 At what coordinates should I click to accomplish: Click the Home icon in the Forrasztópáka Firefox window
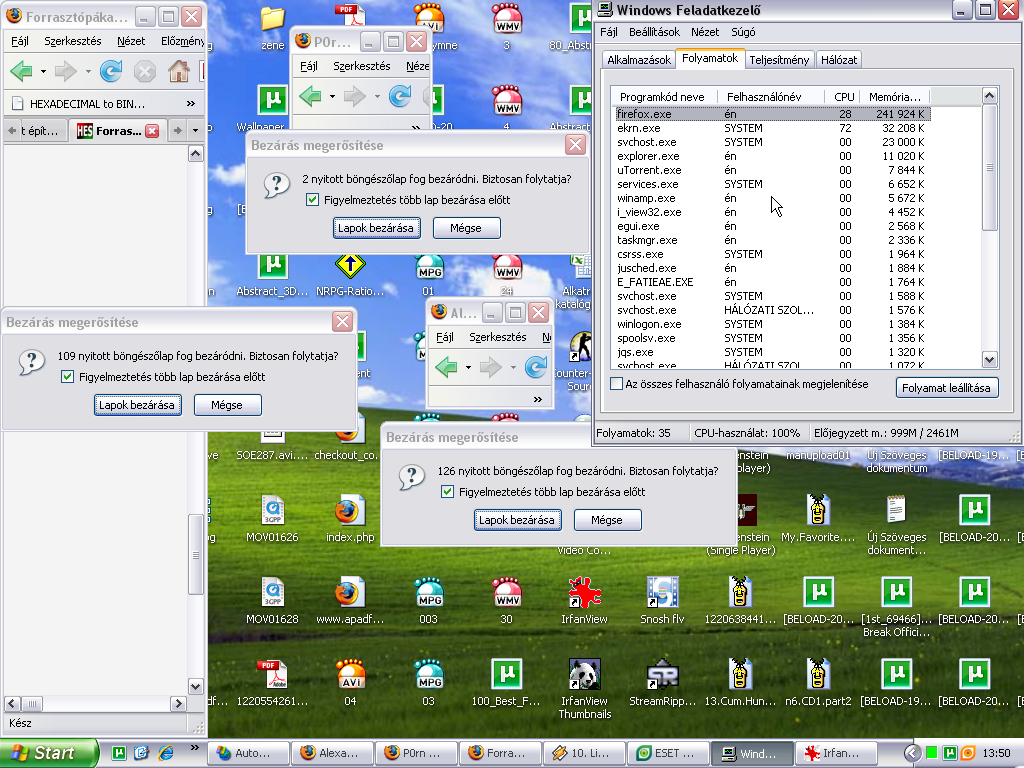point(178,71)
